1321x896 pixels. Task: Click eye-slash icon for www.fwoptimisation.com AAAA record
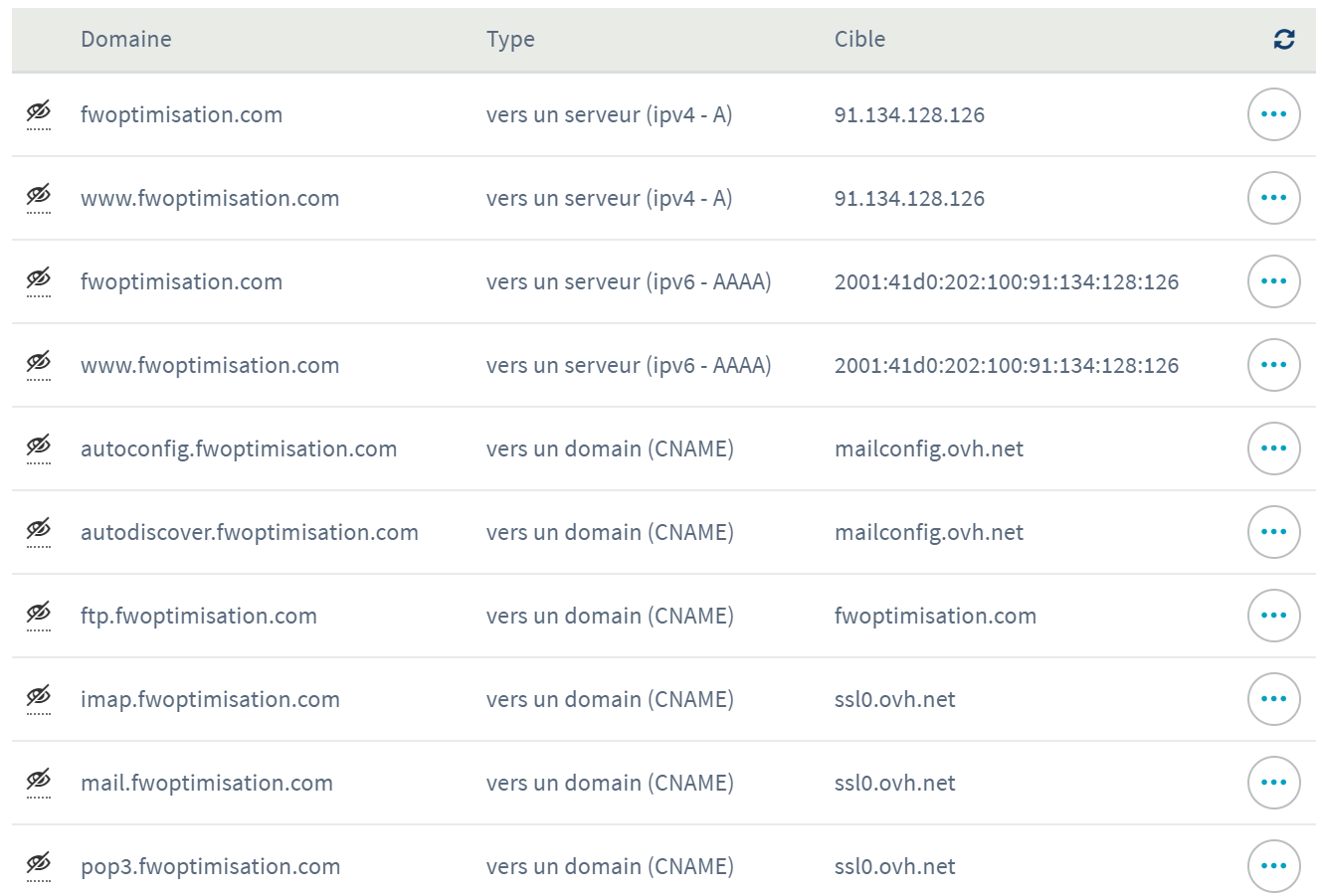point(39,363)
